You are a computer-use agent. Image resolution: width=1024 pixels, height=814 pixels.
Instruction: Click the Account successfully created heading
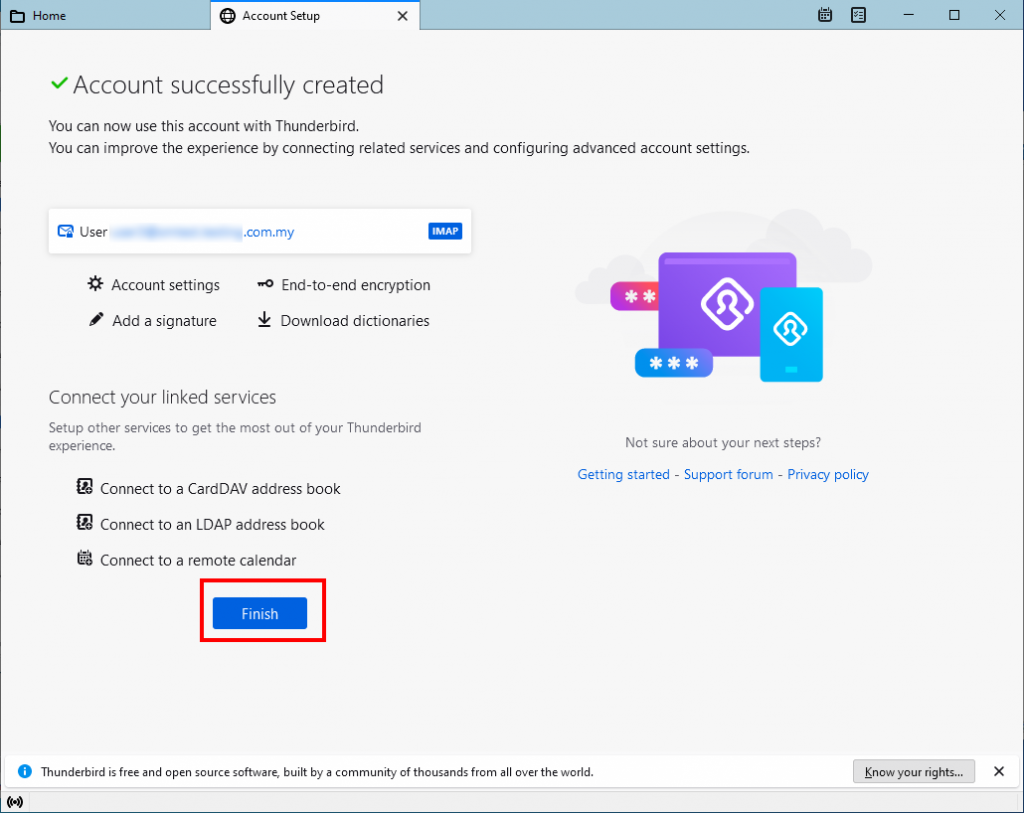tap(228, 85)
